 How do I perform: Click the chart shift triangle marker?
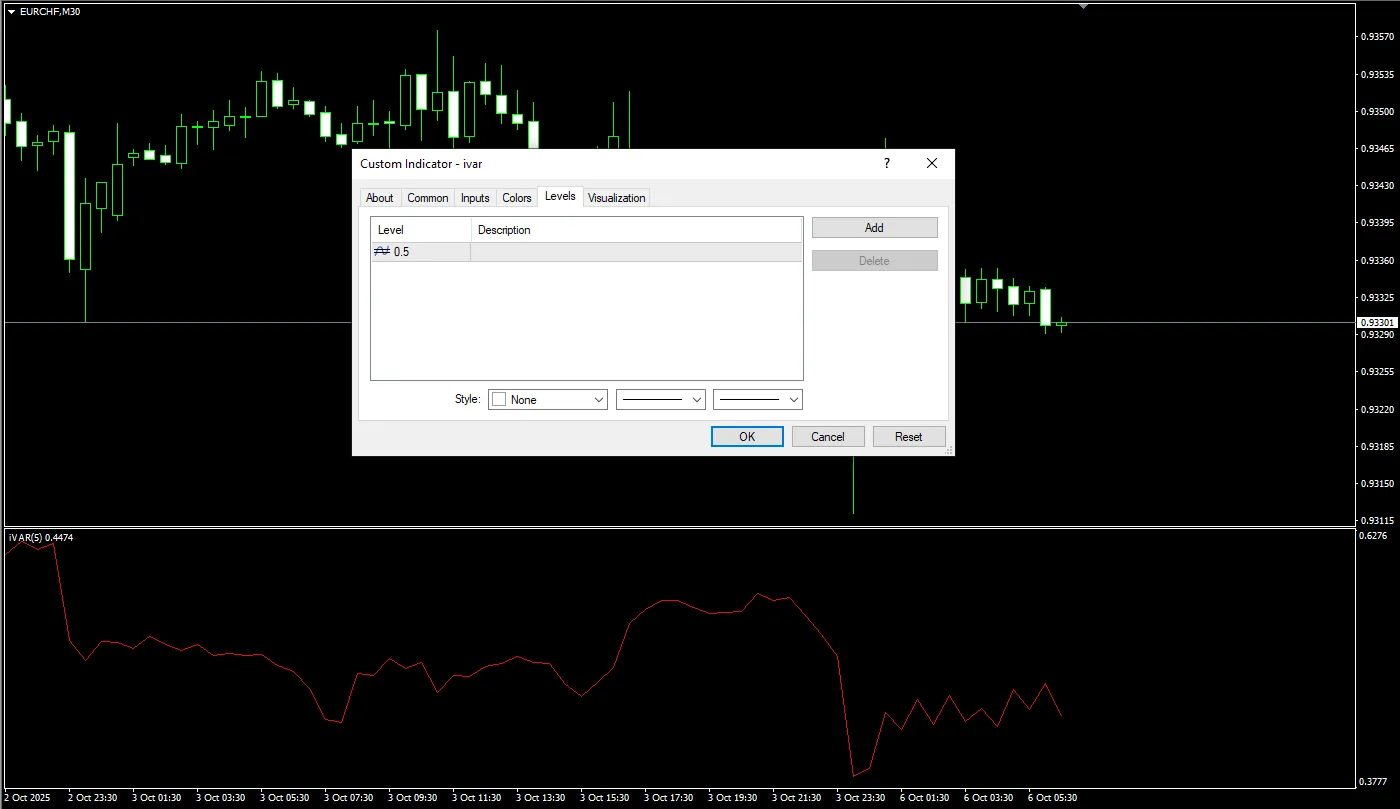click(1083, 6)
